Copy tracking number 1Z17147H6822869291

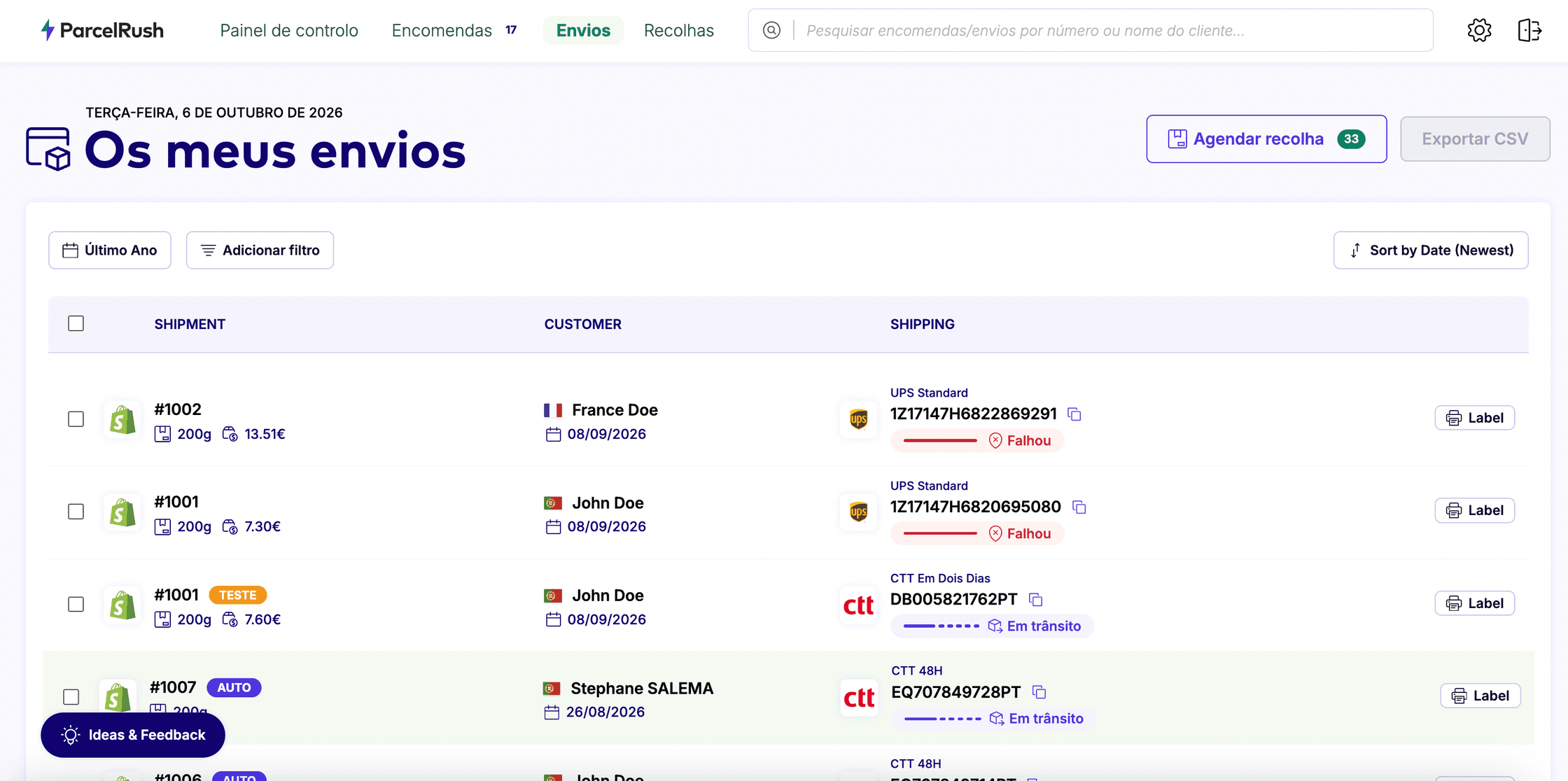[x=1074, y=414]
